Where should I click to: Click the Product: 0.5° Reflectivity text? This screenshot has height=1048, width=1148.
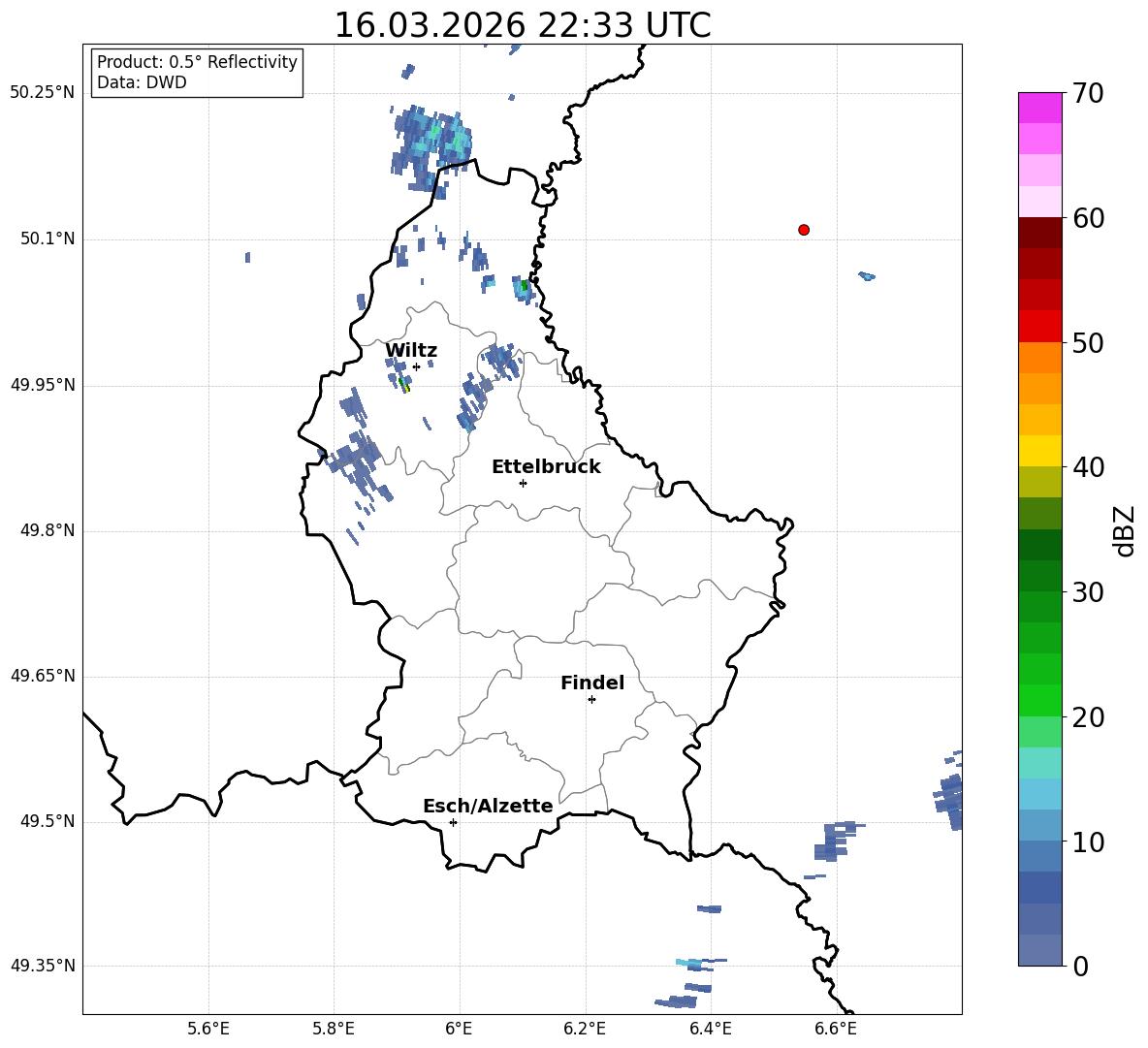(197, 61)
